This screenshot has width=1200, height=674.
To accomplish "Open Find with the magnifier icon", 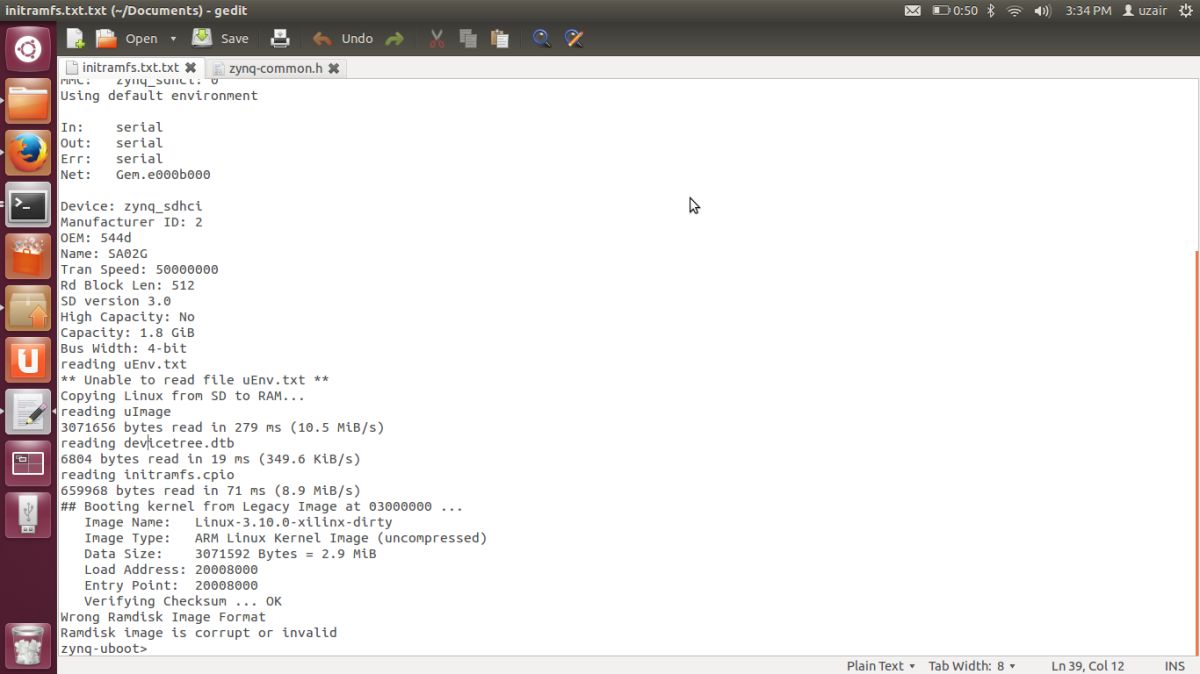I will 541,39.
